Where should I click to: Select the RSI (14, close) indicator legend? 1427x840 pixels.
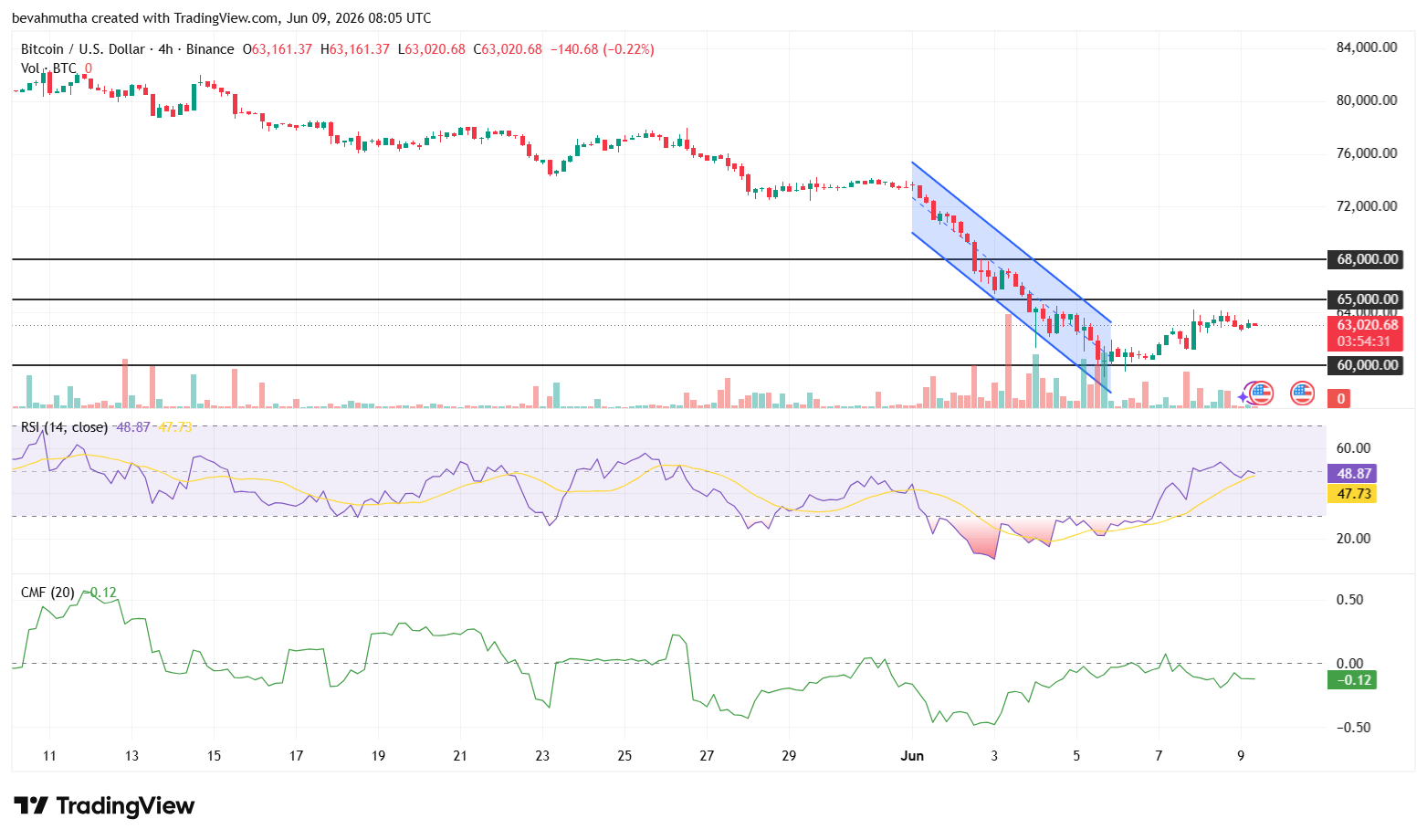click(x=64, y=426)
